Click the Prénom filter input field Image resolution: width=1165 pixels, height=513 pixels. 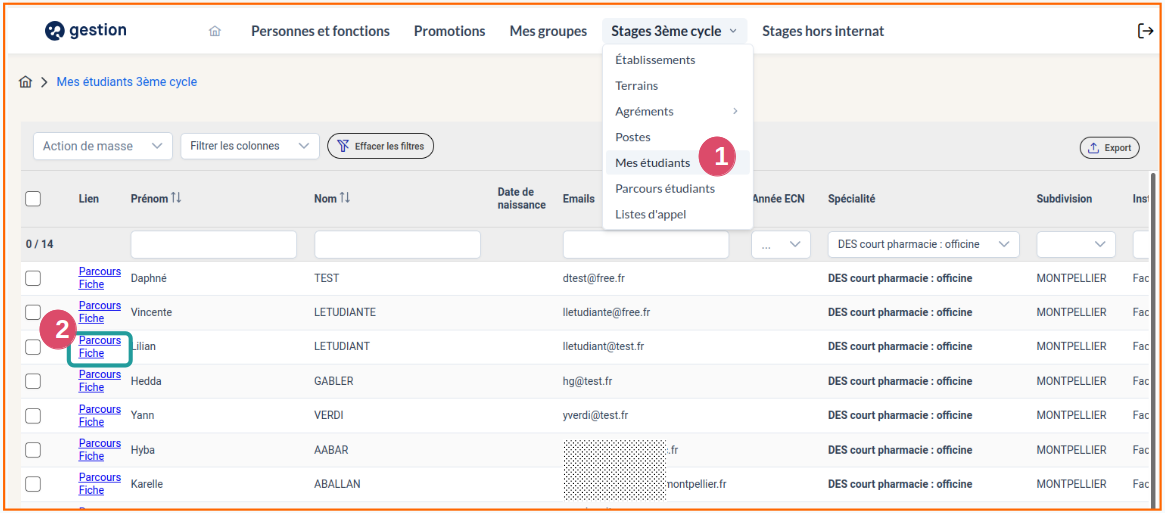213,245
